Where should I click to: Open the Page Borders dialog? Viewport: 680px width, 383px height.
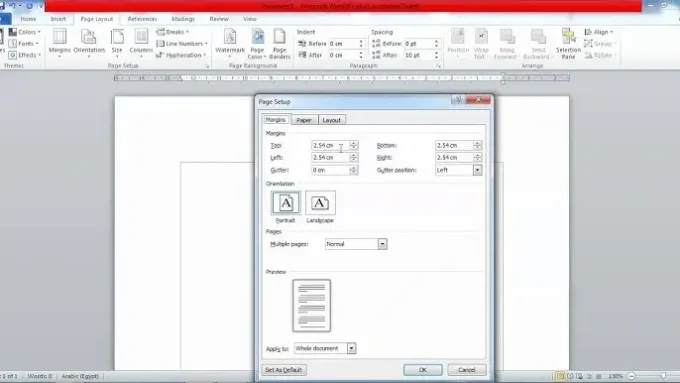[280, 43]
